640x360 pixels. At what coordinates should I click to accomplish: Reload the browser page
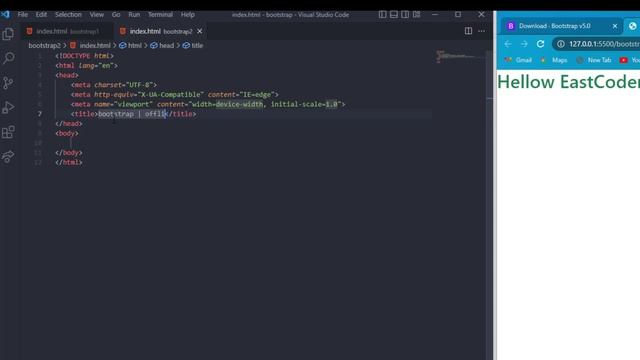[x=540, y=44]
